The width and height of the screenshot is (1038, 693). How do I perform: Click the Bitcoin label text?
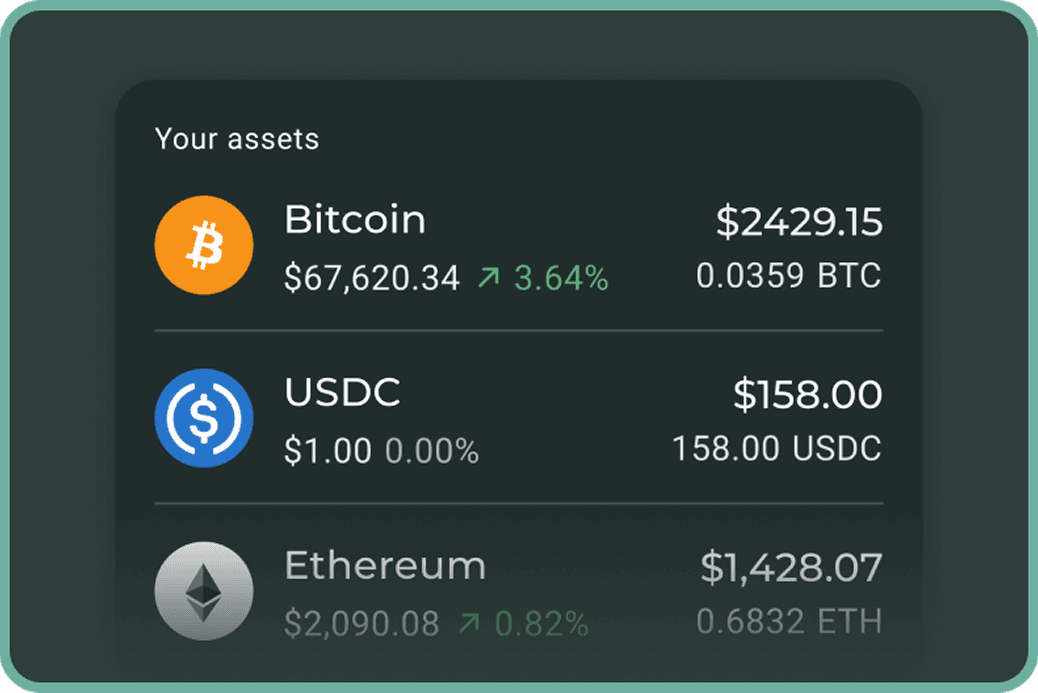pyautogui.click(x=355, y=220)
